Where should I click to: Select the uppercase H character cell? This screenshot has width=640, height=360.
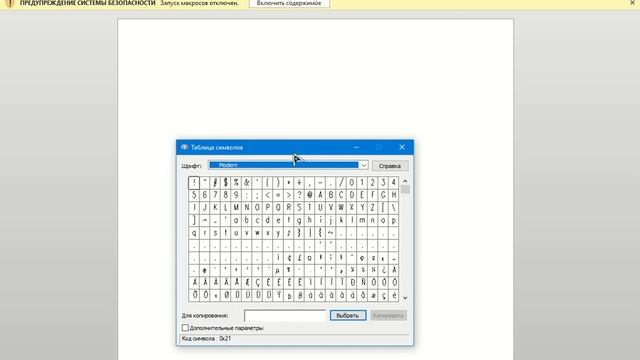tap(393, 195)
